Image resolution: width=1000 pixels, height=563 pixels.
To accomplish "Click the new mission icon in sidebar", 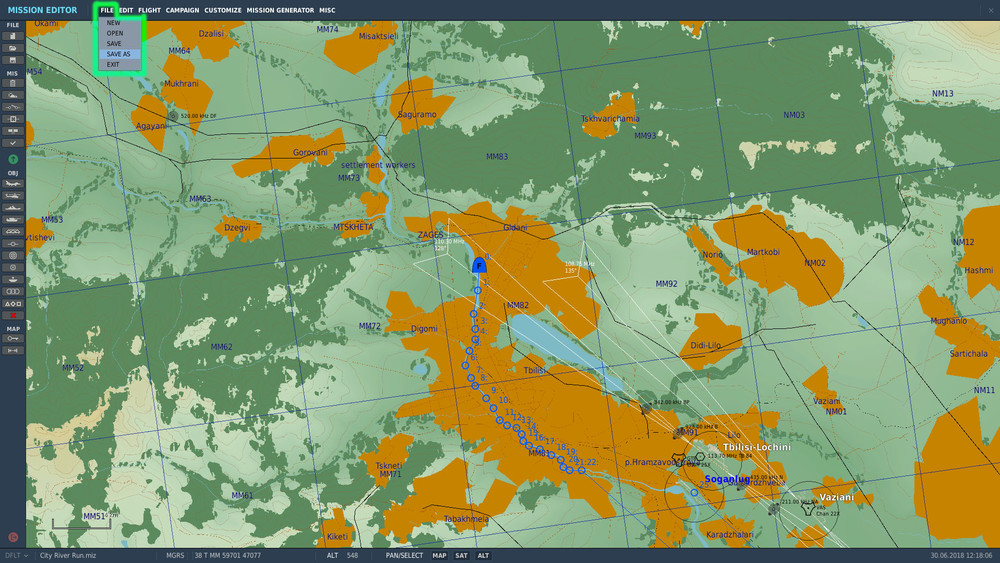I will tap(13, 36).
